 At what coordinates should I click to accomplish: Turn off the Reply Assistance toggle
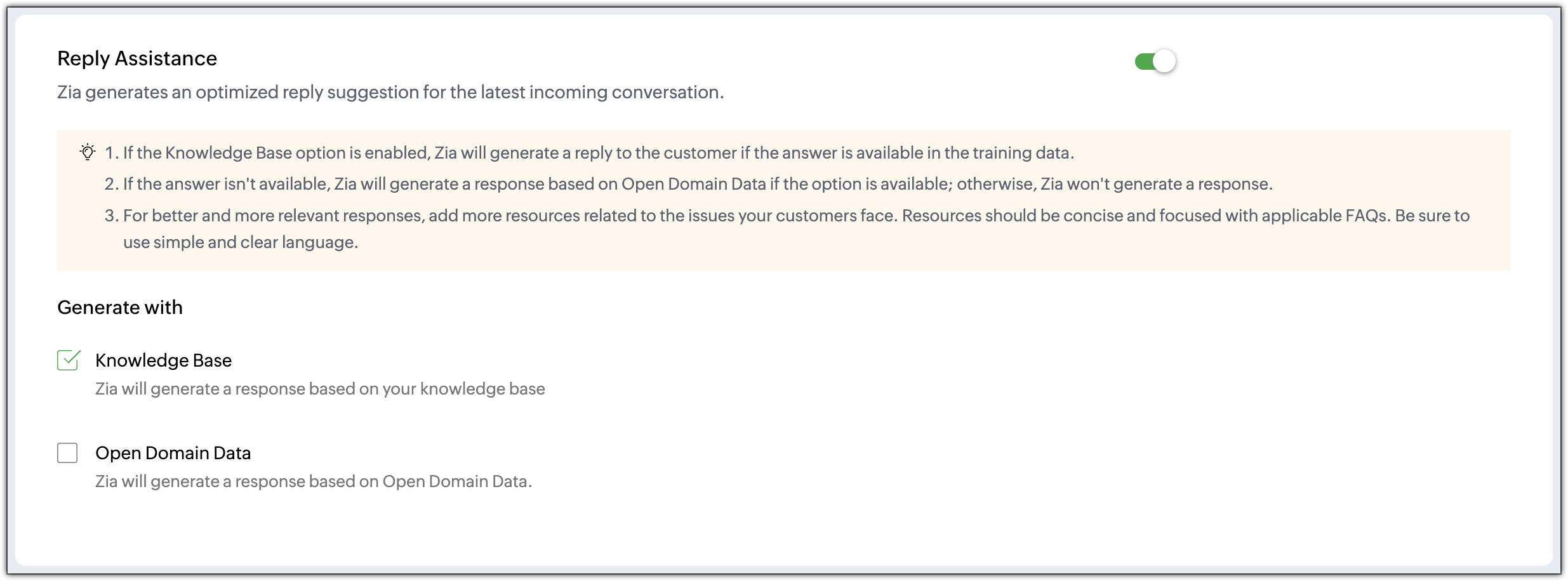point(1155,62)
